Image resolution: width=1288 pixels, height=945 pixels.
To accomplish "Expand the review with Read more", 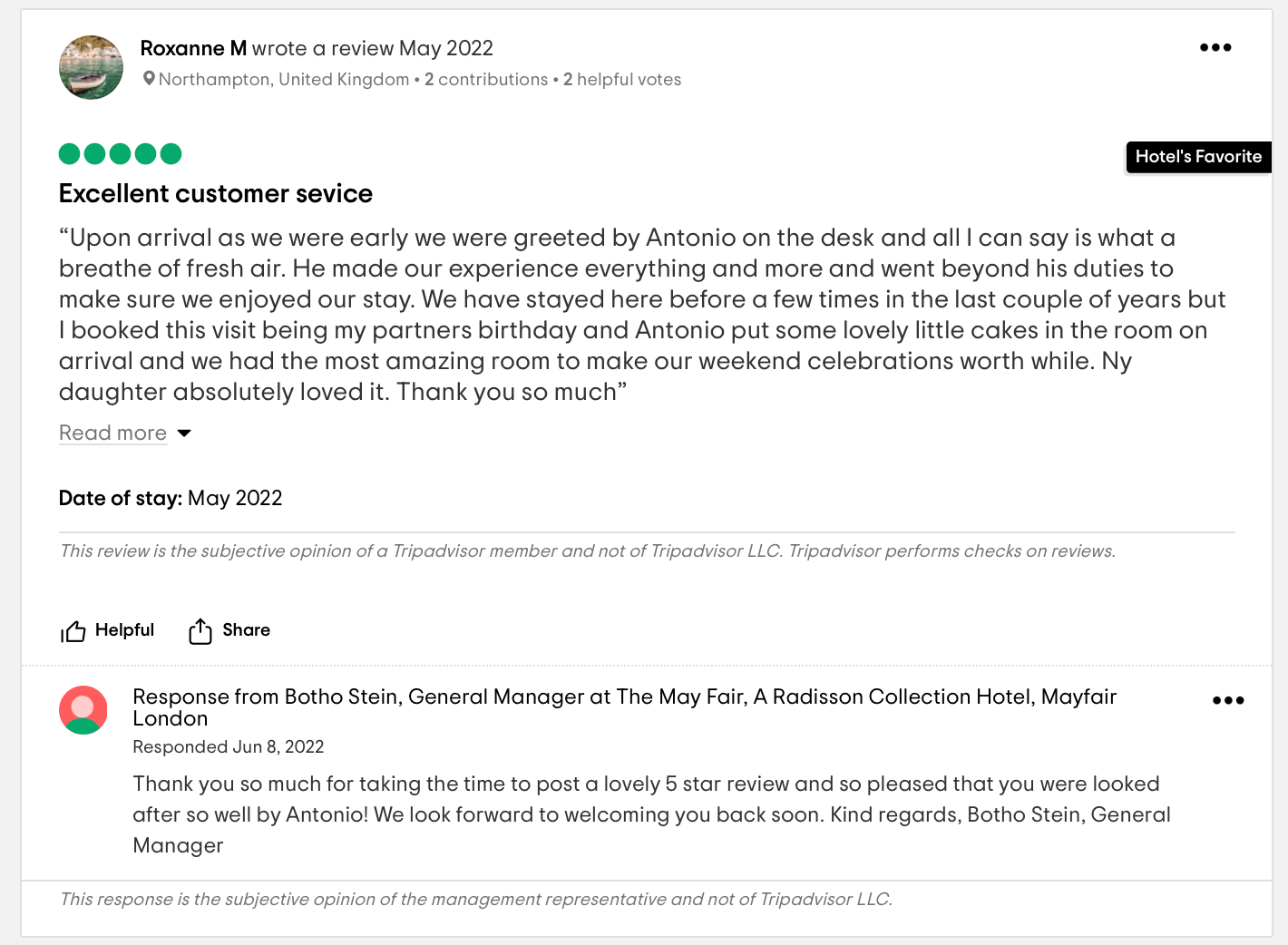I will point(112,433).
